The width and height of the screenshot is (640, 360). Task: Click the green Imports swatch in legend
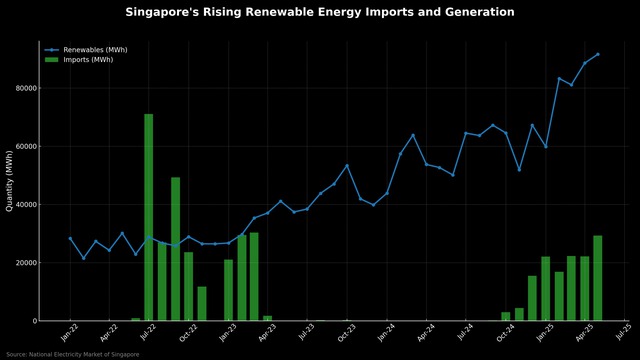(51, 60)
